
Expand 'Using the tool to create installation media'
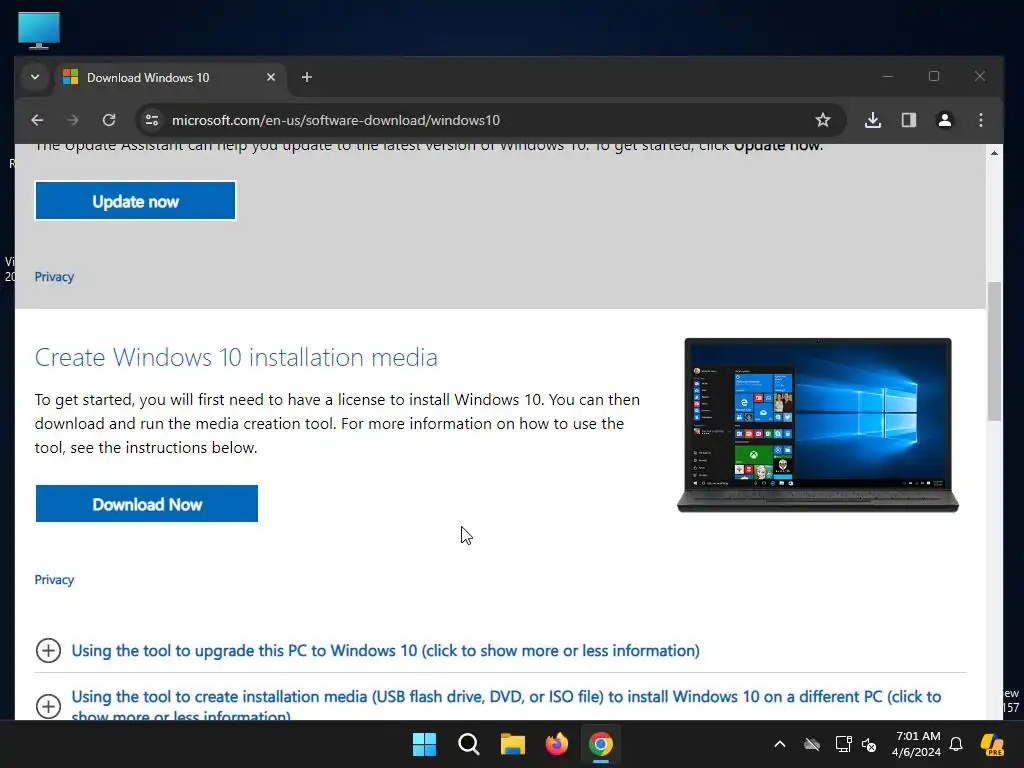click(506, 707)
